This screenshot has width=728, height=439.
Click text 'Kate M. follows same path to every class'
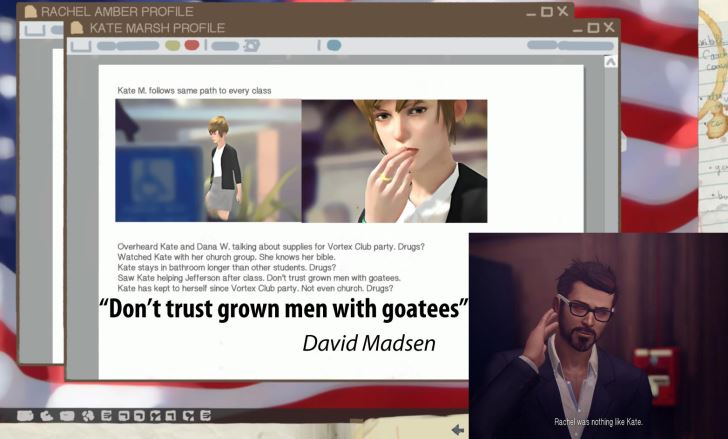194,90
